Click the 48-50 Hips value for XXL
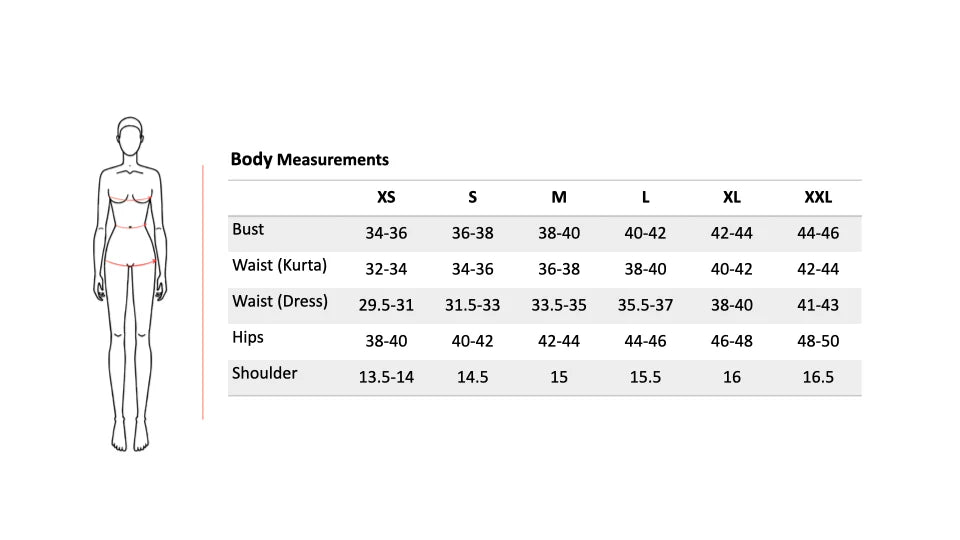Viewport: 960px width, 540px height. click(818, 342)
